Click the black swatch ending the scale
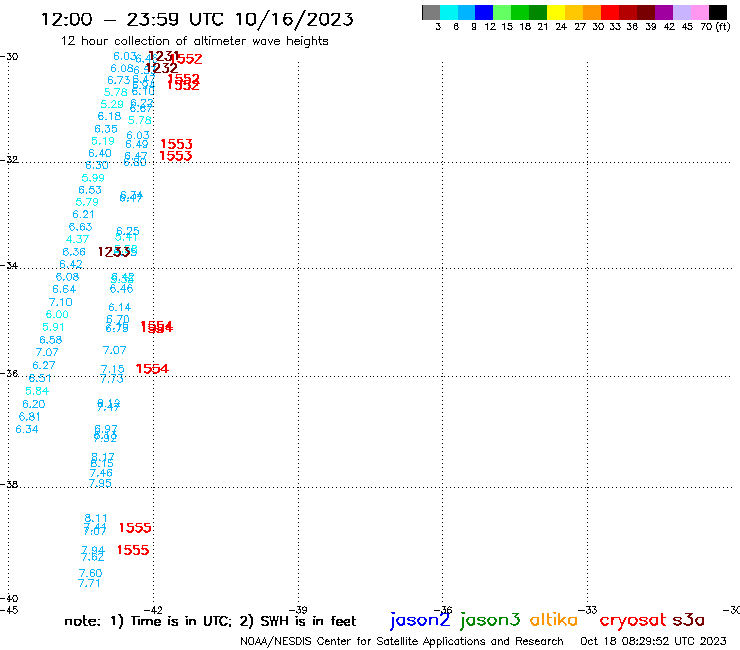The width and height of the screenshot is (740, 650). pyautogui.click(x=718, y=12)
